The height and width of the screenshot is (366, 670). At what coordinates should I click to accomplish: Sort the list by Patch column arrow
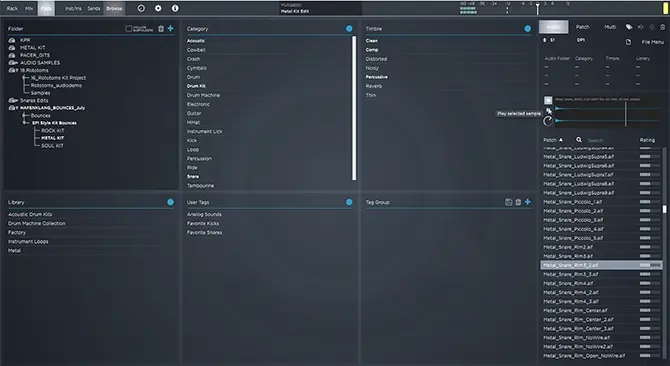(561, 140)
